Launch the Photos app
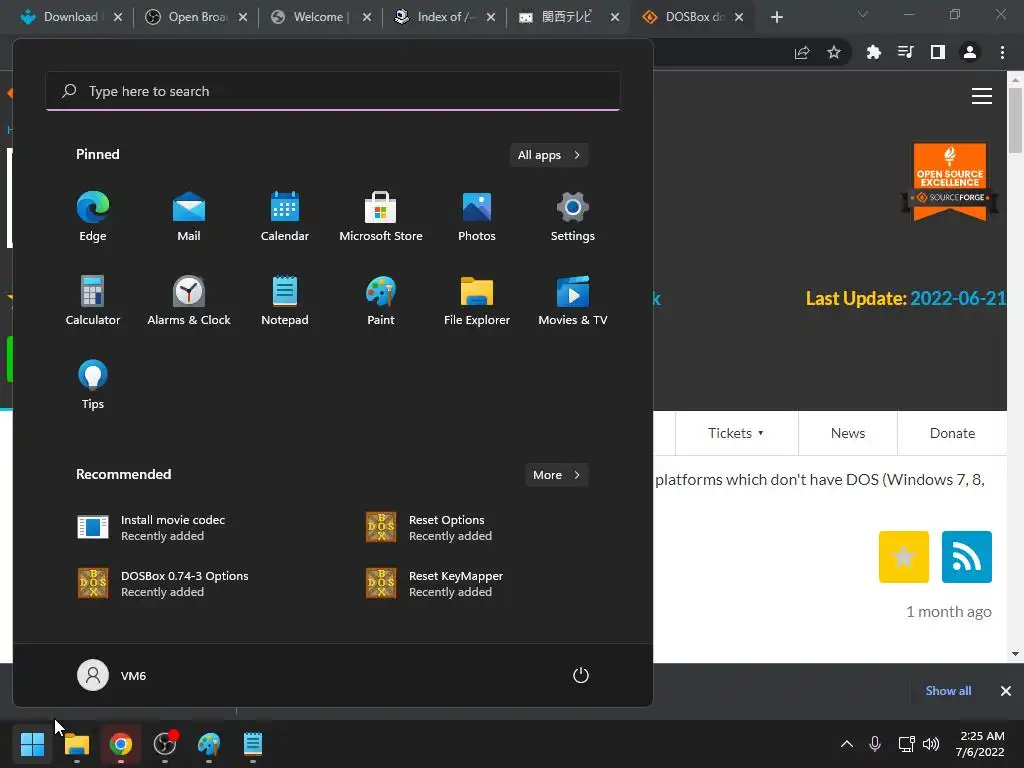 477,216
